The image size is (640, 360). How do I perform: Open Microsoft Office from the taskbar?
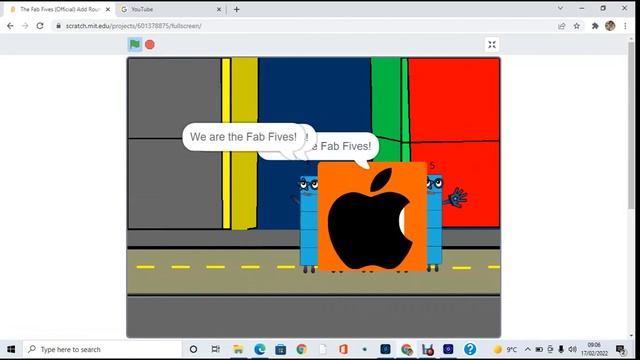[x=343, y=349]
